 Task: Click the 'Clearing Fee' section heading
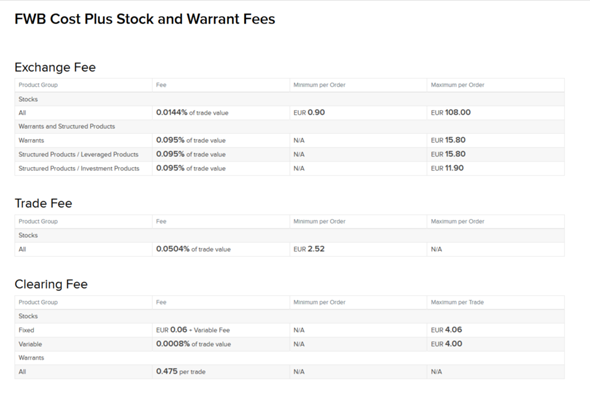(x=51, y=284)
